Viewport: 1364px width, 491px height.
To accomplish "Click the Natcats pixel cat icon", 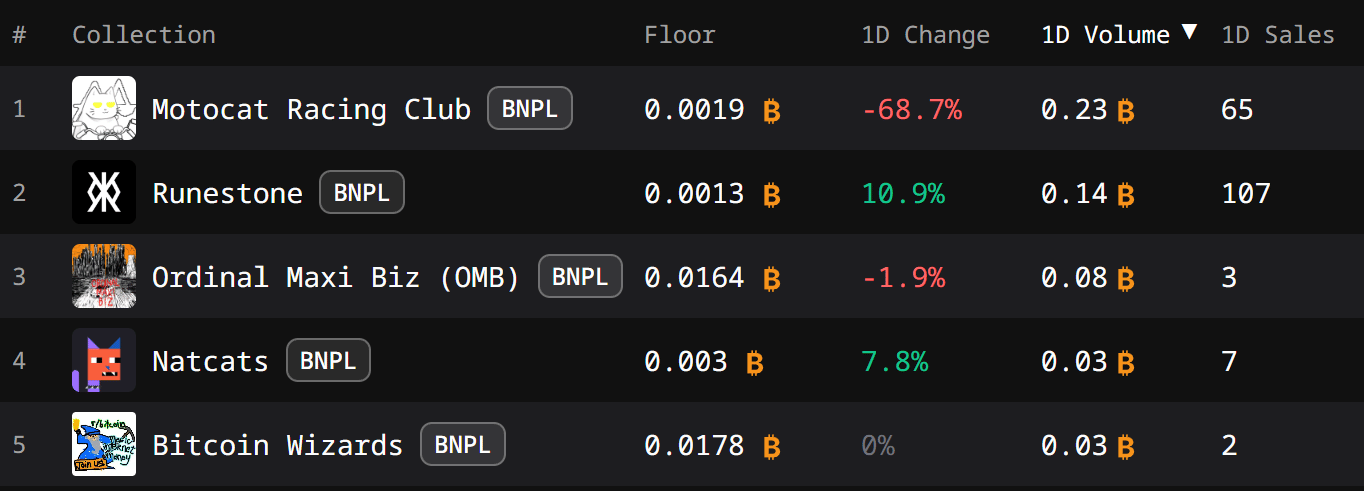I will (104, 360).
